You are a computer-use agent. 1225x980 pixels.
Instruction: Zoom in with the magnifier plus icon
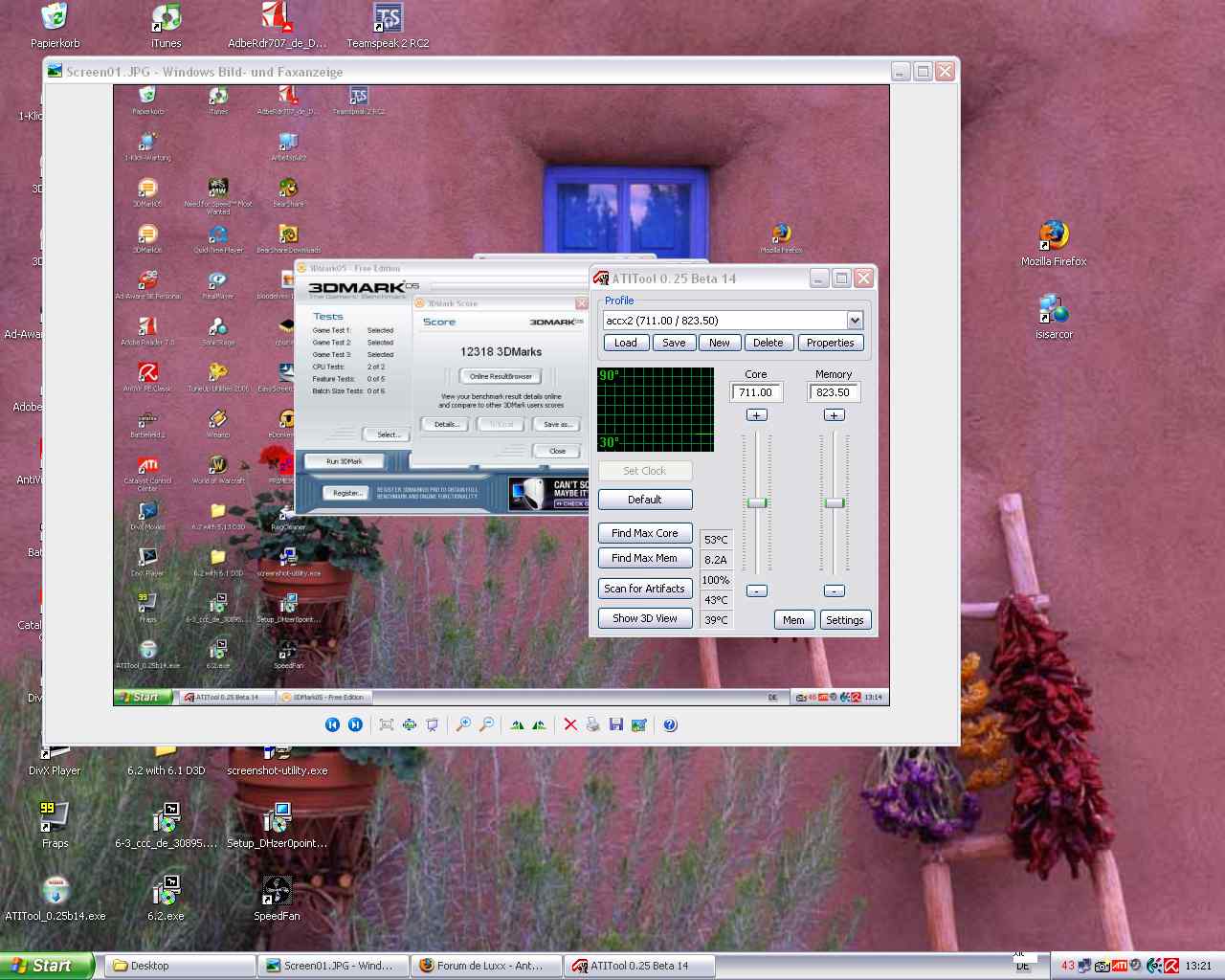coord(463,724)
